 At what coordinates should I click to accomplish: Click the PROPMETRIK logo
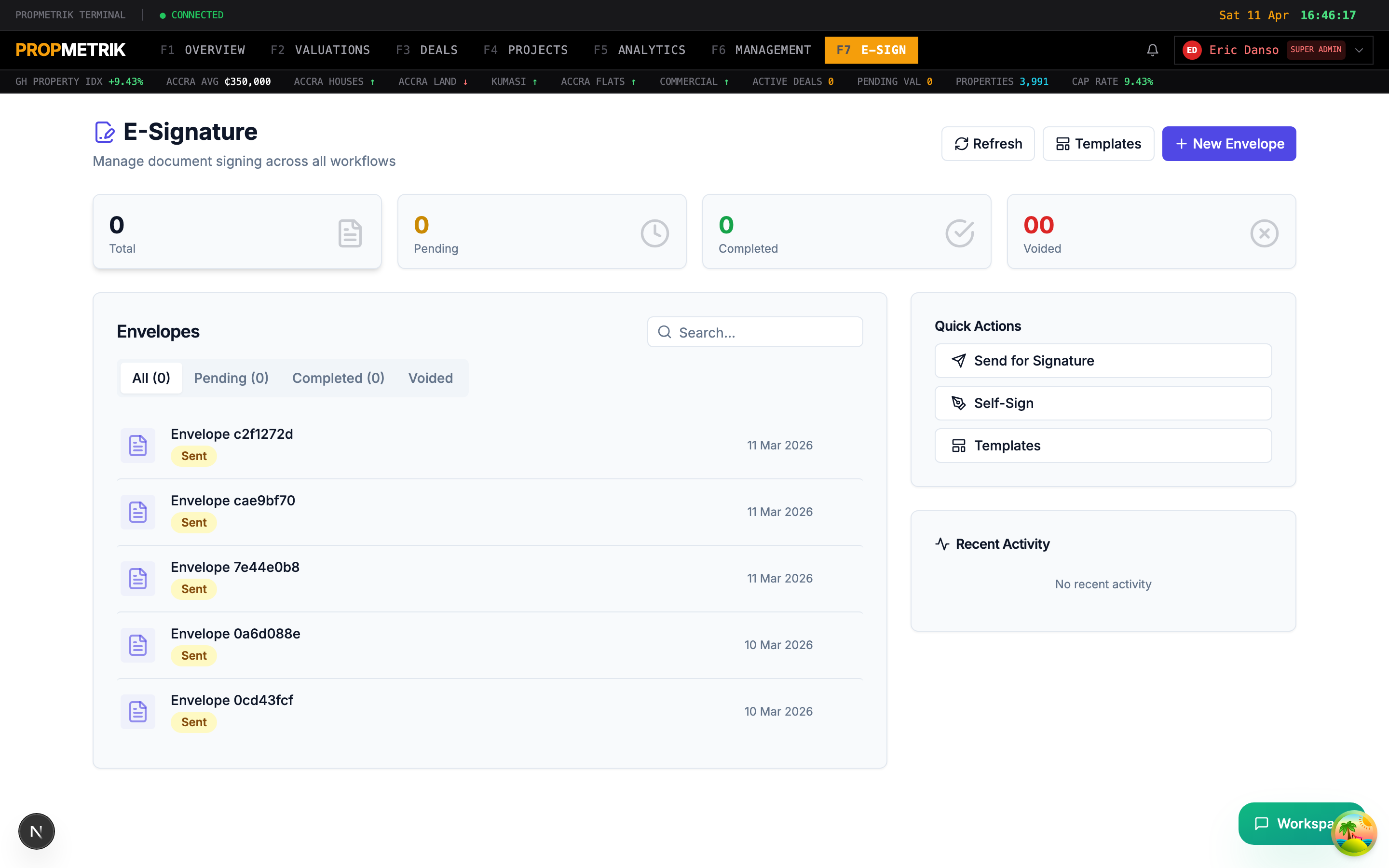click(70, 50)
